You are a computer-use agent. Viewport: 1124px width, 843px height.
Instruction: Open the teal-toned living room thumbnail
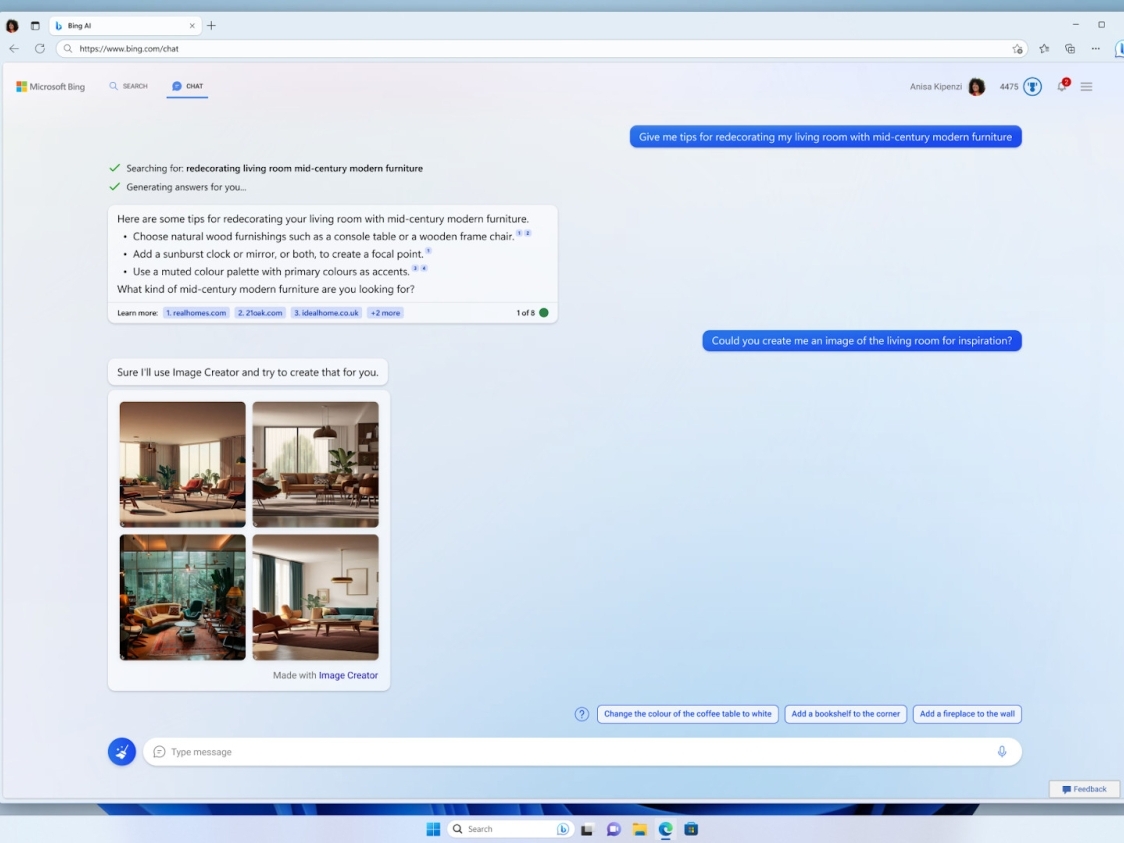click(x=183, y=597)
